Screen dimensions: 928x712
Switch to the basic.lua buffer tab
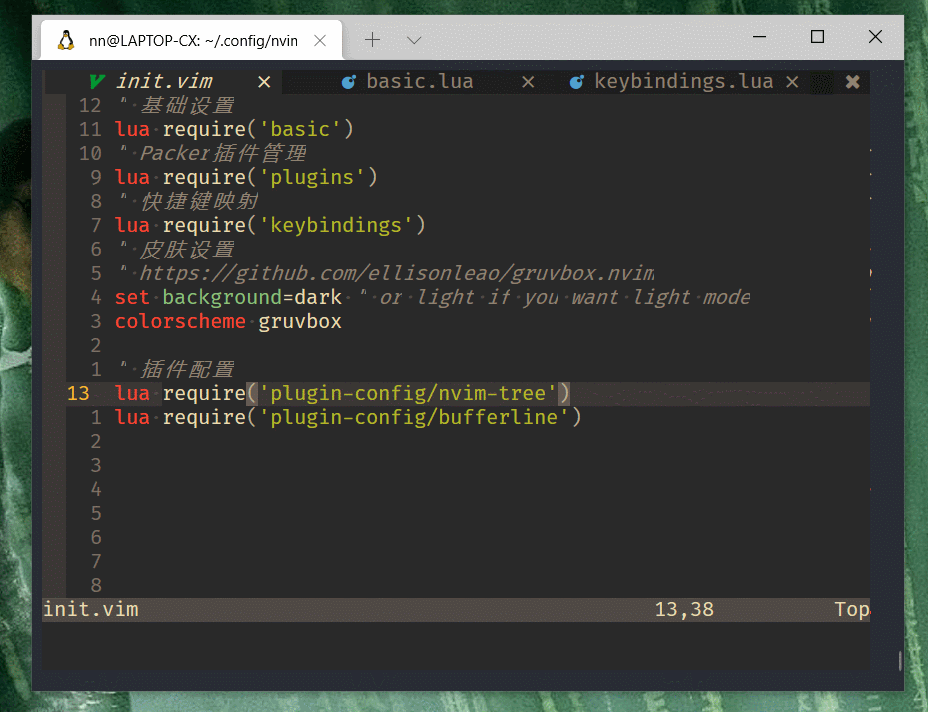tap(420, 82)
